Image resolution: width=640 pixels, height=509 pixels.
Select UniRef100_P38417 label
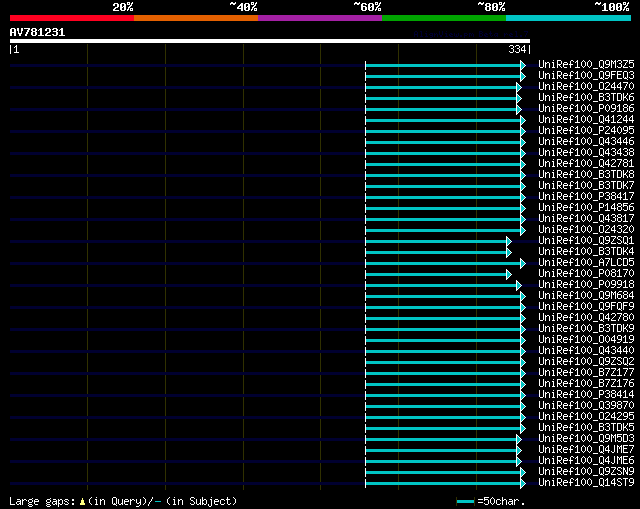point(586,197)
